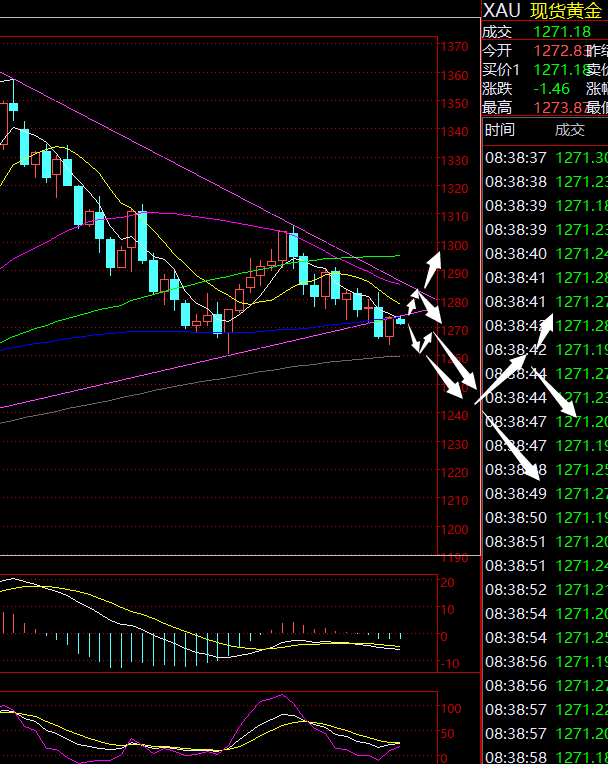The height and width of the screenshot is (764, 608).
Task: Click the MACD axis label 20
Action: tap(447, 583)
